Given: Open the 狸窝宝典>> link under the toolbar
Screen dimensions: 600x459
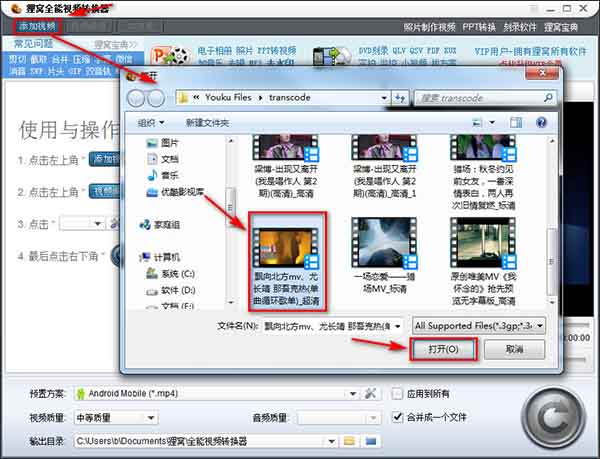Looking at the screenshot, I should (x=115, y=45).
